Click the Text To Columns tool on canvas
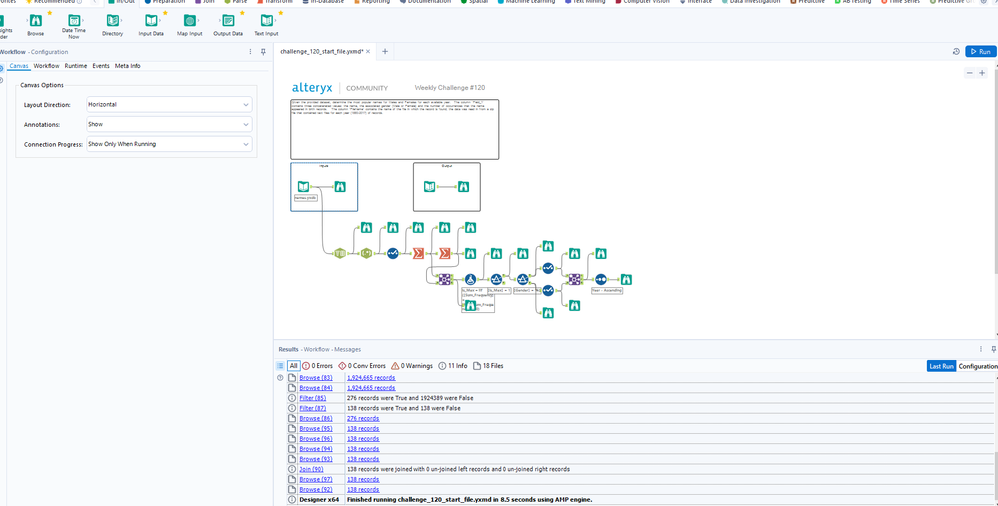This screenshot has width=998, height=506. [341, 253]
